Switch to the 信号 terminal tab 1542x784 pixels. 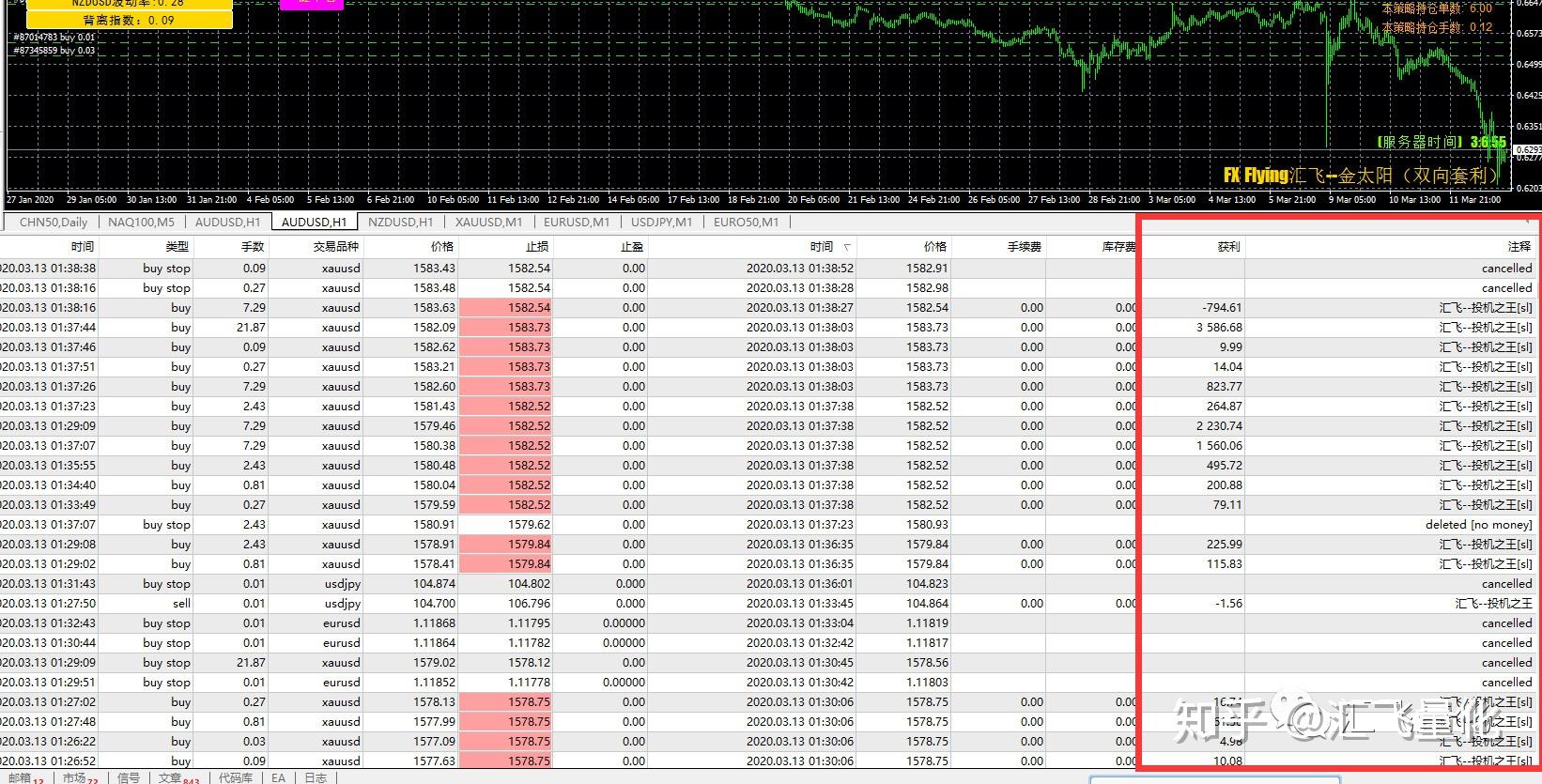pyautogui.click(x=129, y=777)
